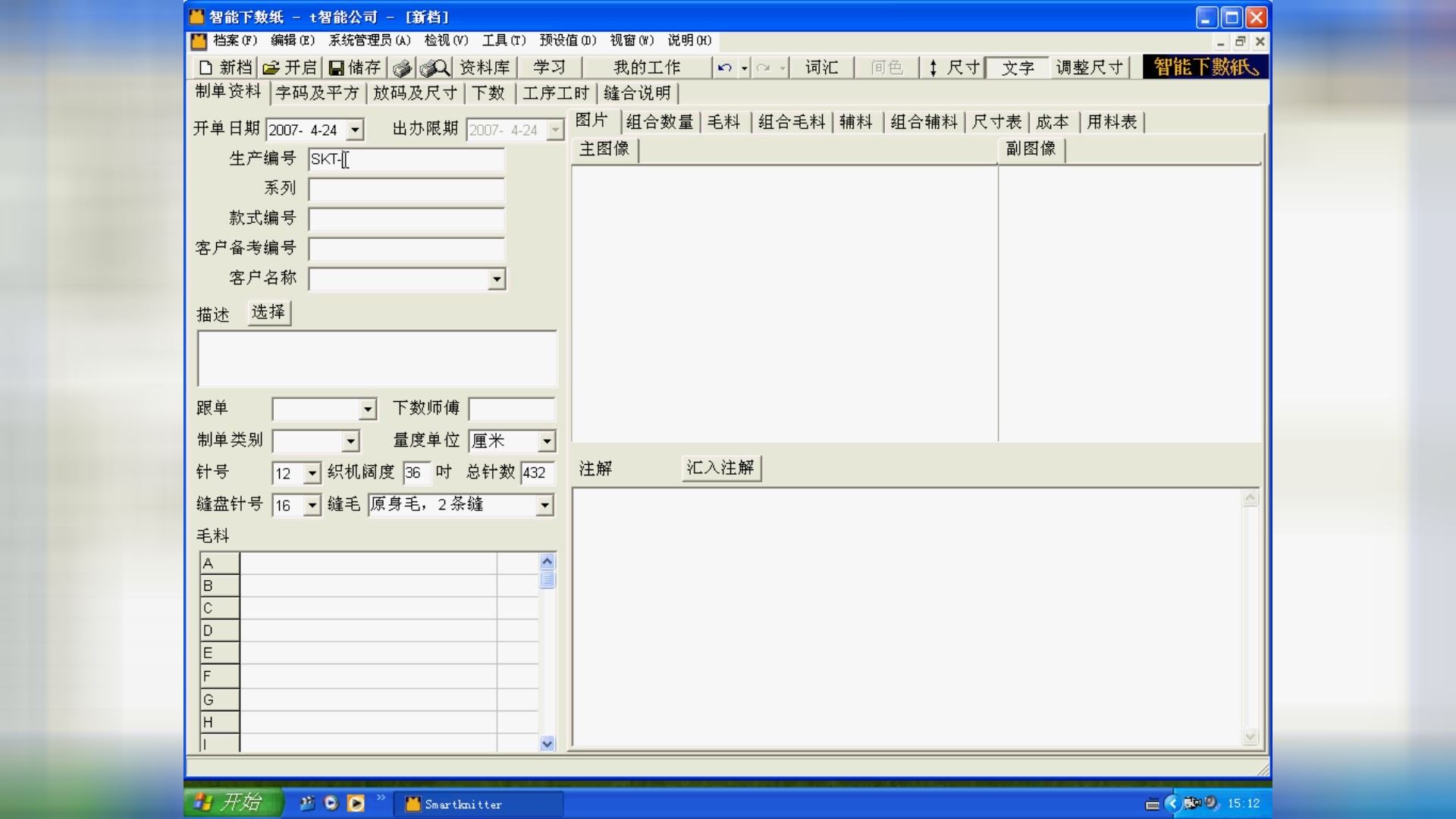This screenshot has height=819, width=1456.
Task: Switch to the 工序工时 tab
Action: click(x=555, y=93)
